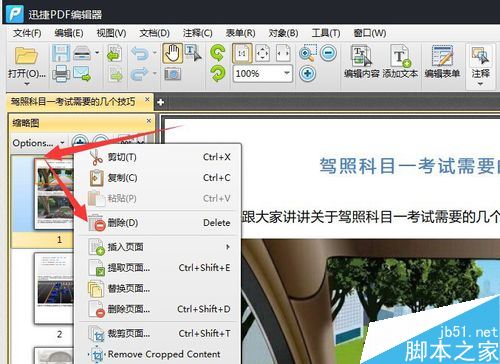Expand the dropdown arrow under 打开(O)
500x364 pixels.
pyautogui.click(x=27, y=83)
